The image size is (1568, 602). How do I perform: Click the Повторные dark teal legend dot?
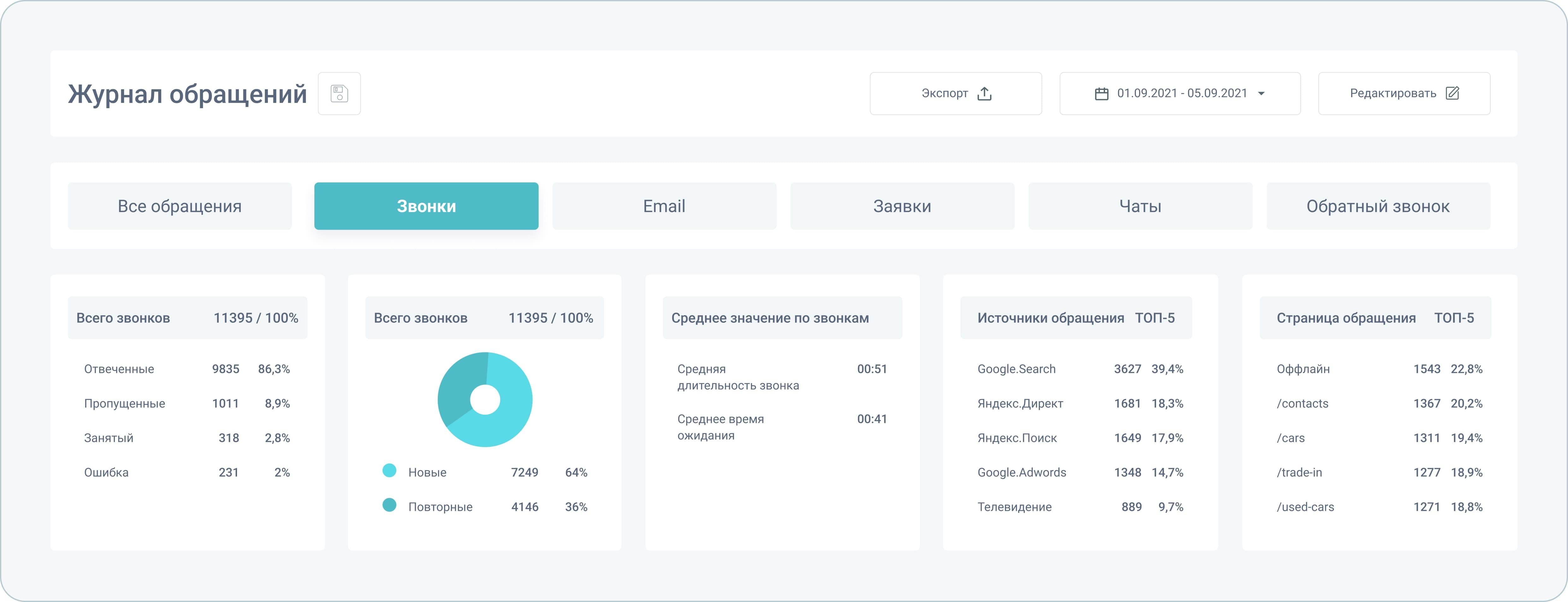coord(389,505)
